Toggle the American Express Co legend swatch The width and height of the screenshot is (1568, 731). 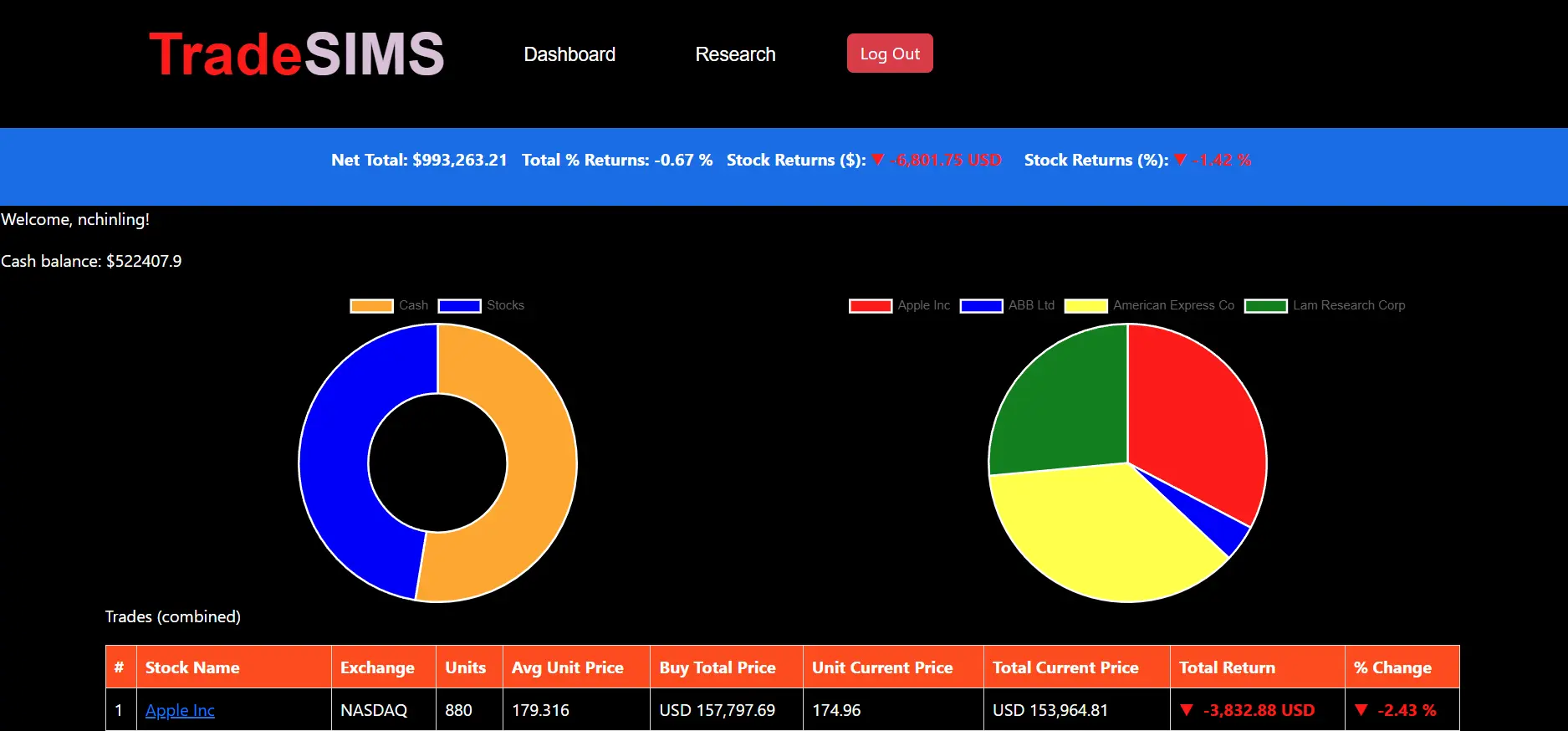point(1085,305)
